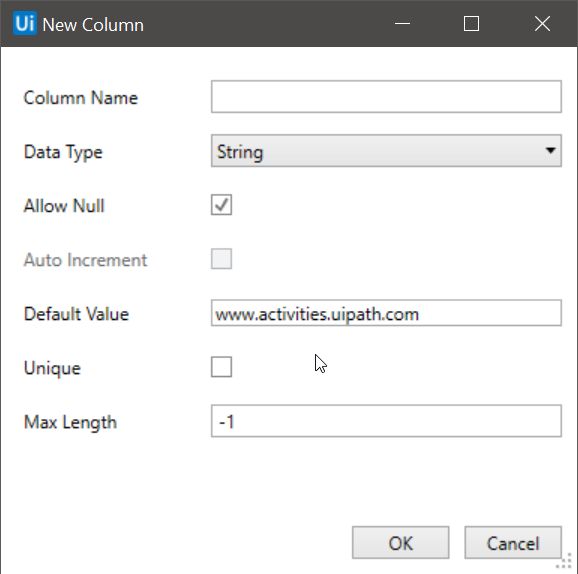The height and width of the screenshot is (574, 578).
Task: Click the Data Type dropdown arrow
Action: (x=550, y=150)
